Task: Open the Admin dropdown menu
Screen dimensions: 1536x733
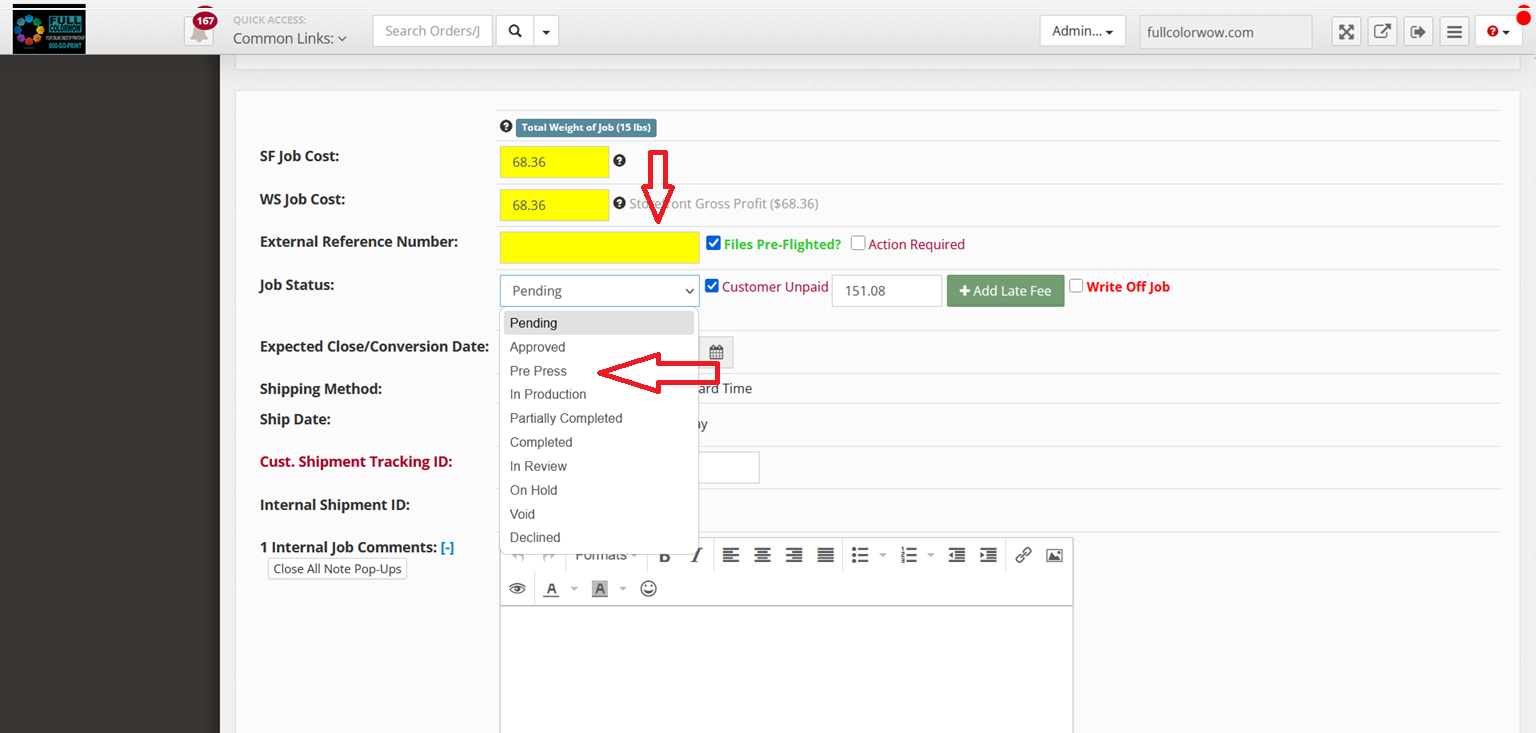Action: (1082, 32)
